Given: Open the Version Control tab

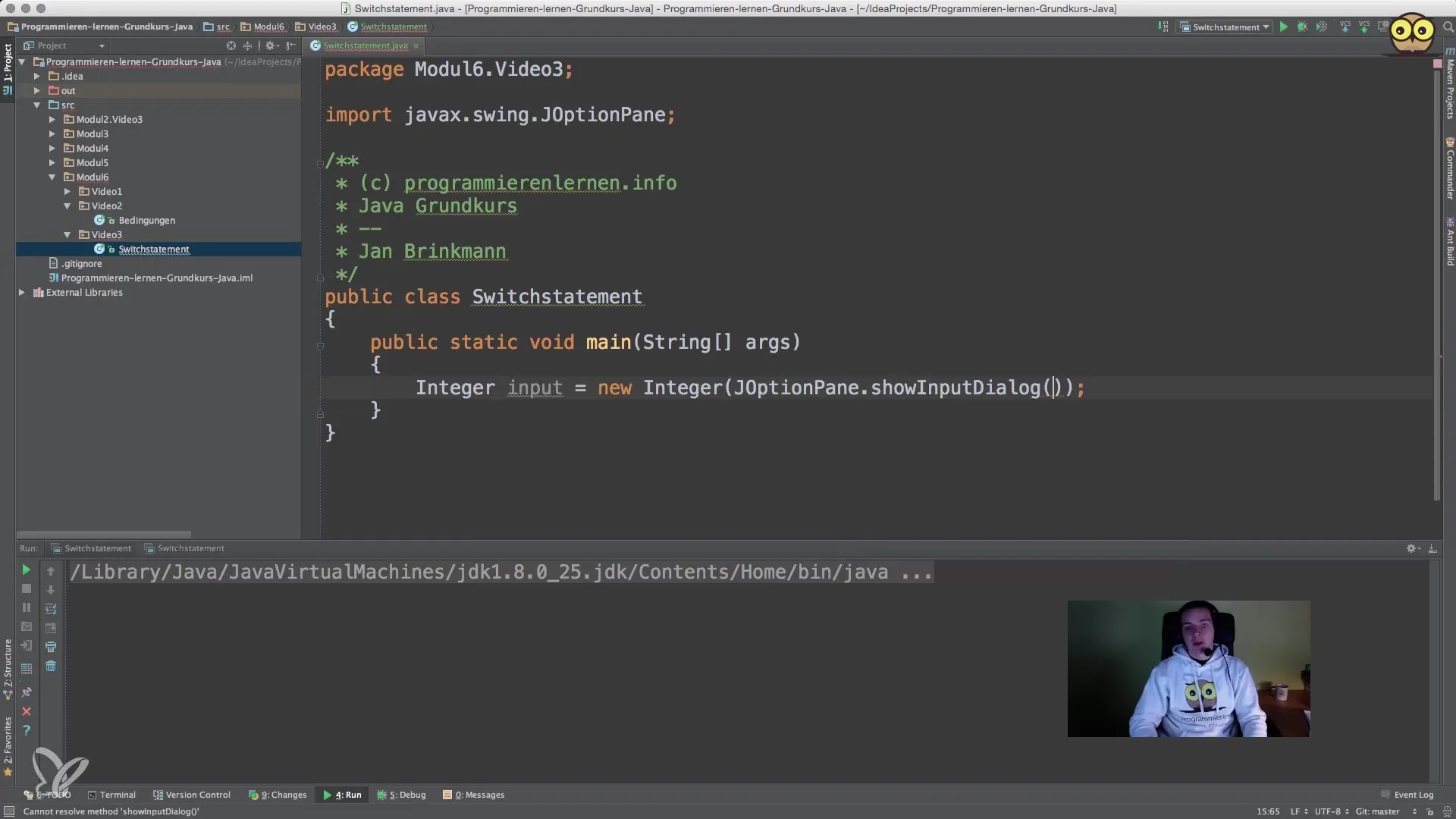Looking at the screenshot, I should [x=192, y=795].
